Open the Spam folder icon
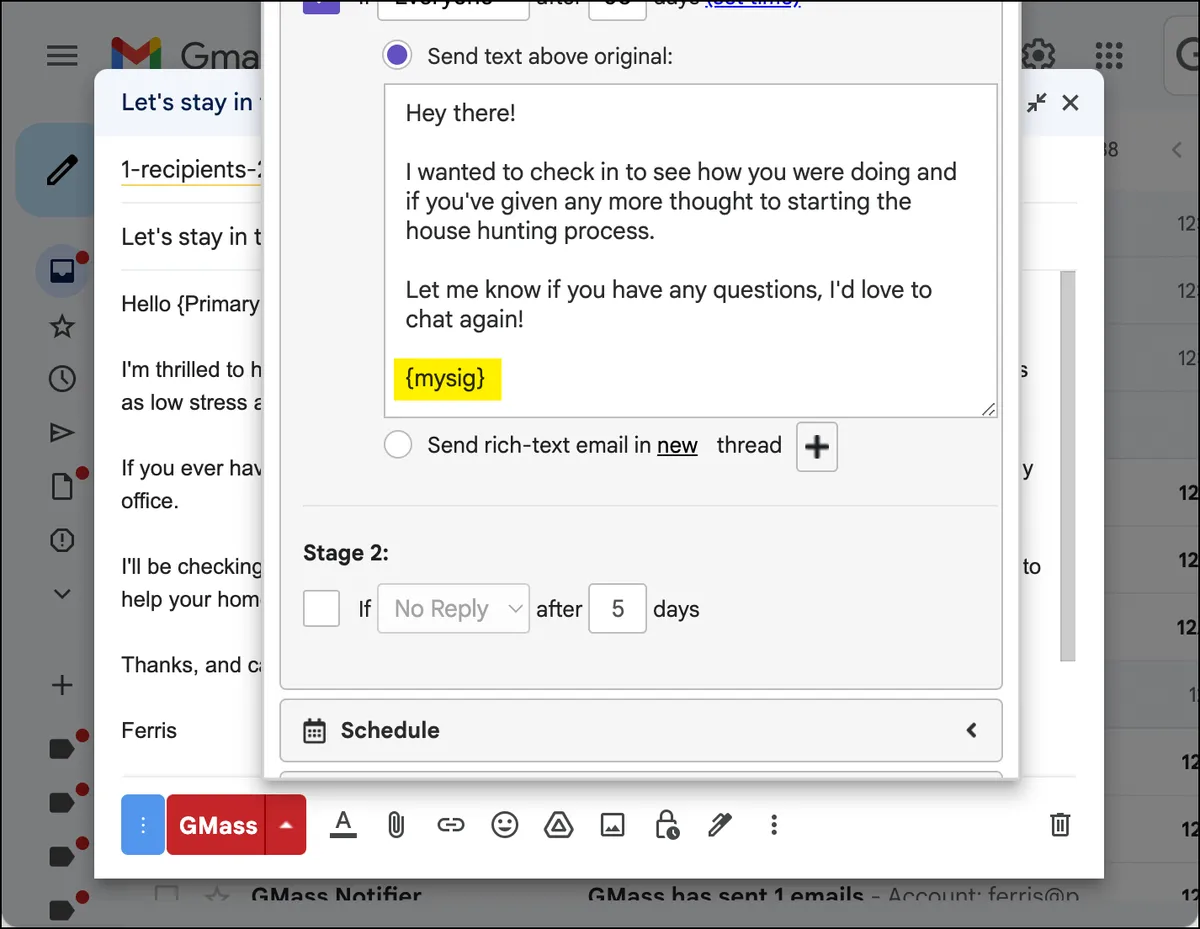 (x=62, y=541)
